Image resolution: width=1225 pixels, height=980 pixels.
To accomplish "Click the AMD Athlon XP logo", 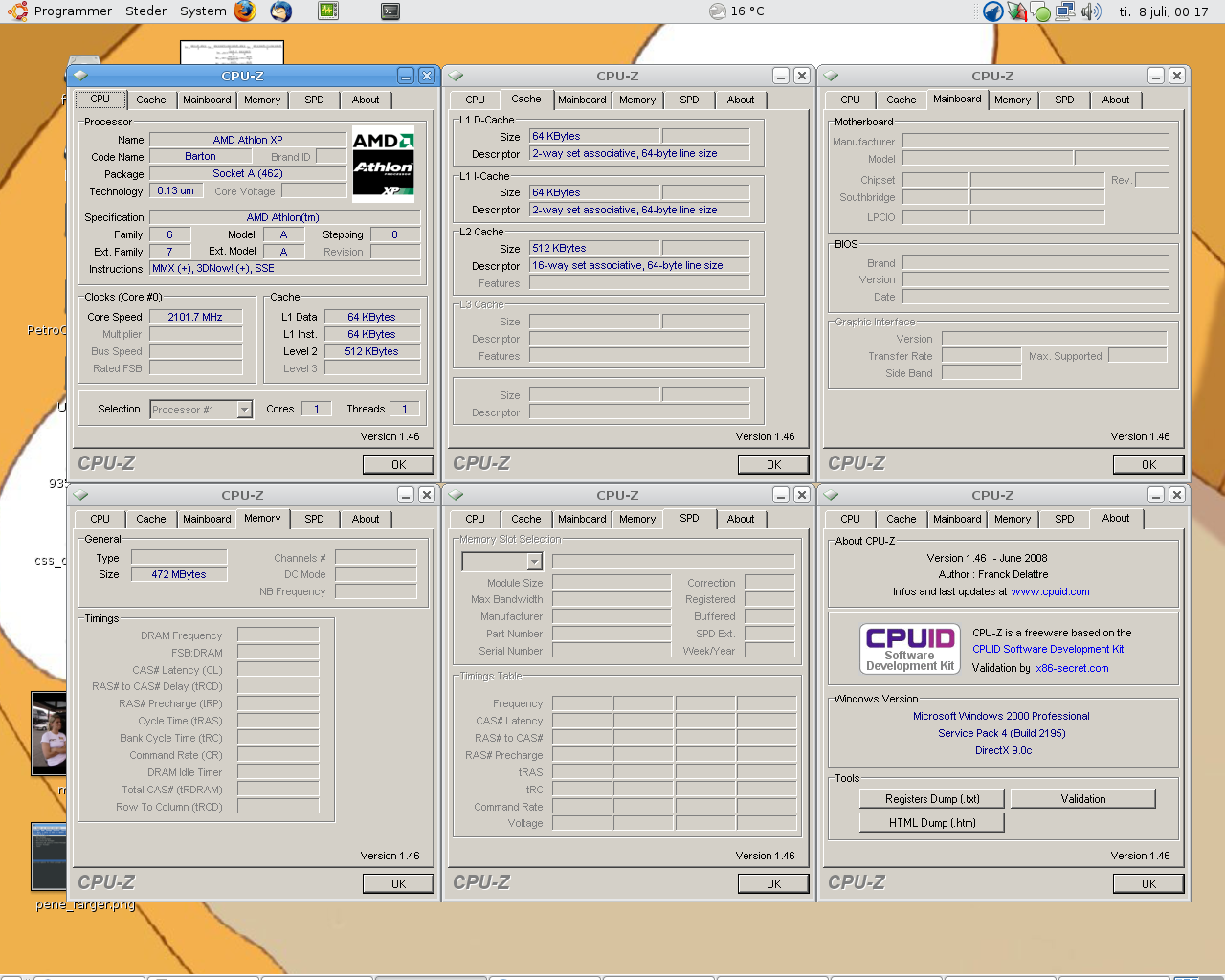I will [x=383, y=165].
